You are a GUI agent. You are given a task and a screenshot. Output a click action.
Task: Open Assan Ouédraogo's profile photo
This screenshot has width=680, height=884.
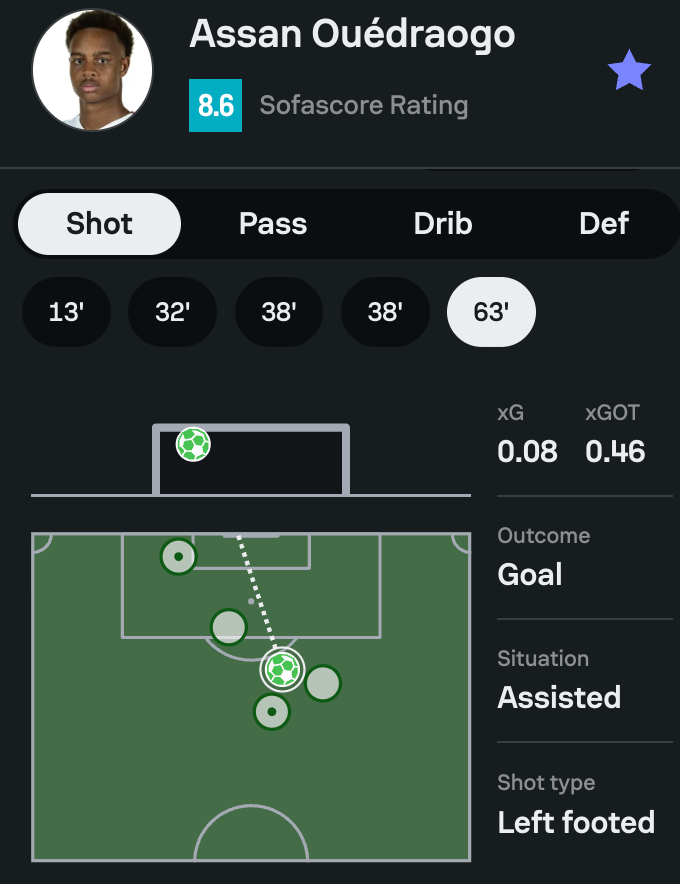(x=92, y=70)
